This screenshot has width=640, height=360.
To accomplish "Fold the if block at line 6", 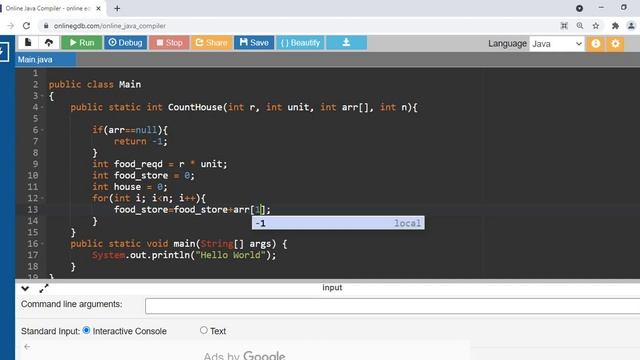I will point(42,130).
